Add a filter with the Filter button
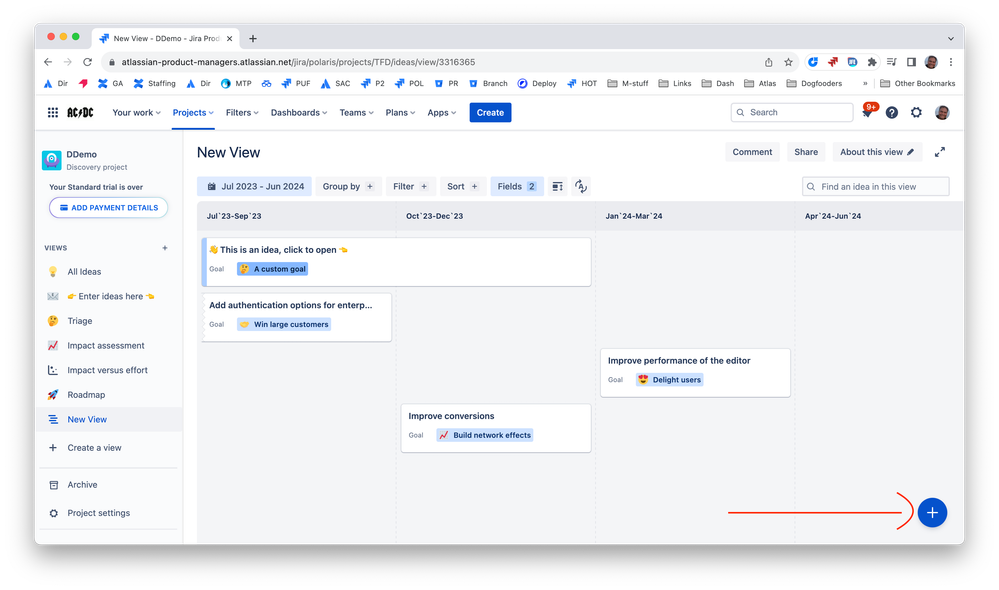Viewport: 999px width, 590px height. coord(410,187)
